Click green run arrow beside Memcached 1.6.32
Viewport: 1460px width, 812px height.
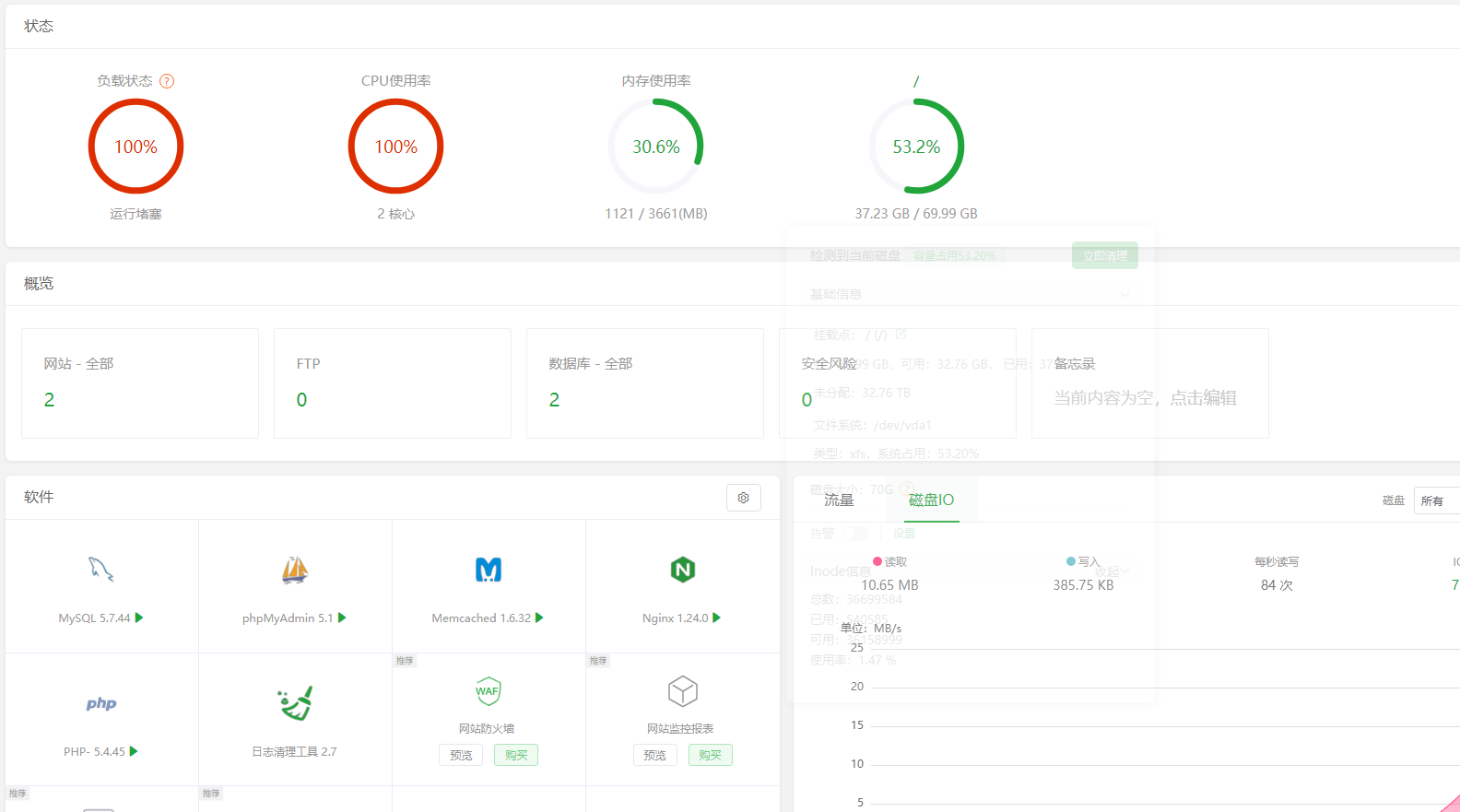click(539, 618)
